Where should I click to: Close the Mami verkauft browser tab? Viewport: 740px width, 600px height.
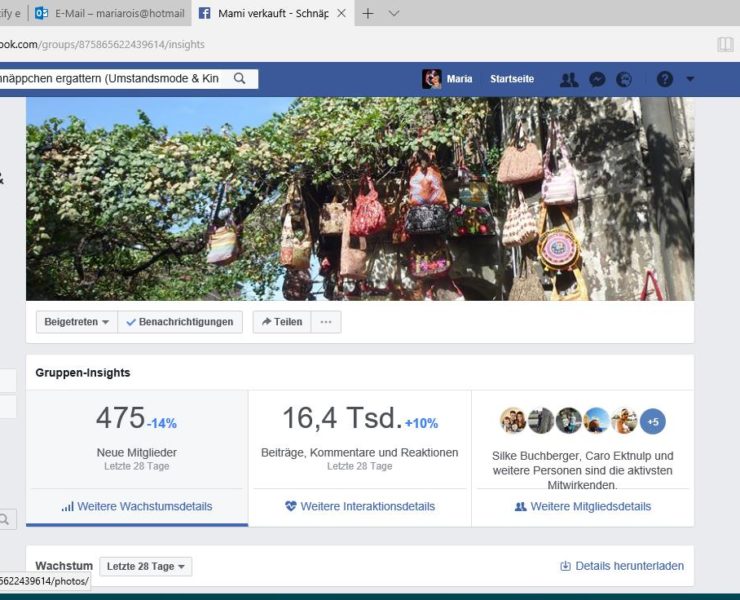pyautogui.click(x=342, y=13)
